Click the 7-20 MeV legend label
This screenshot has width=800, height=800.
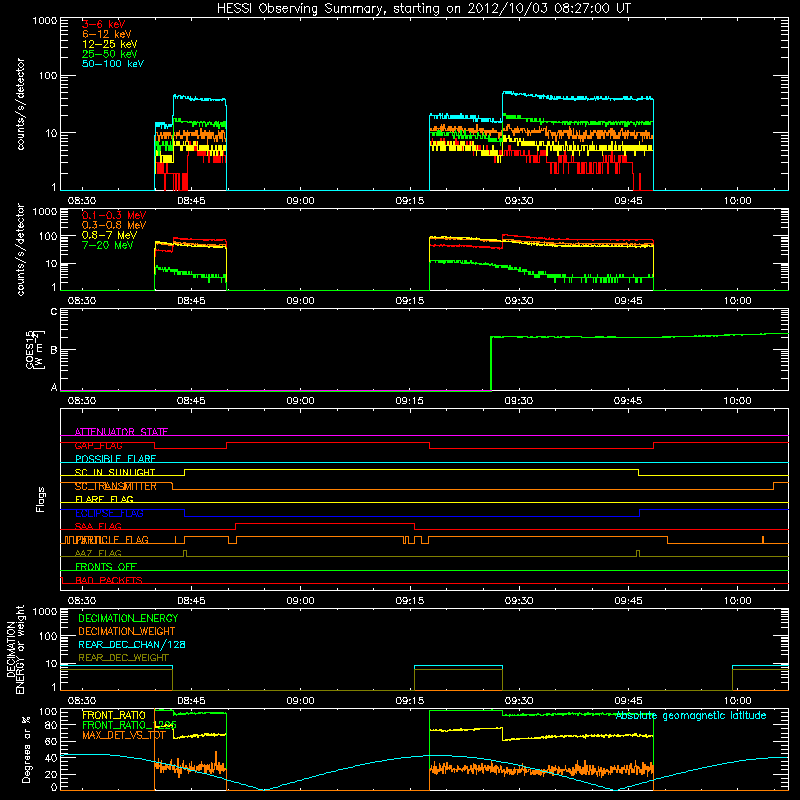(x=108, y=245)
